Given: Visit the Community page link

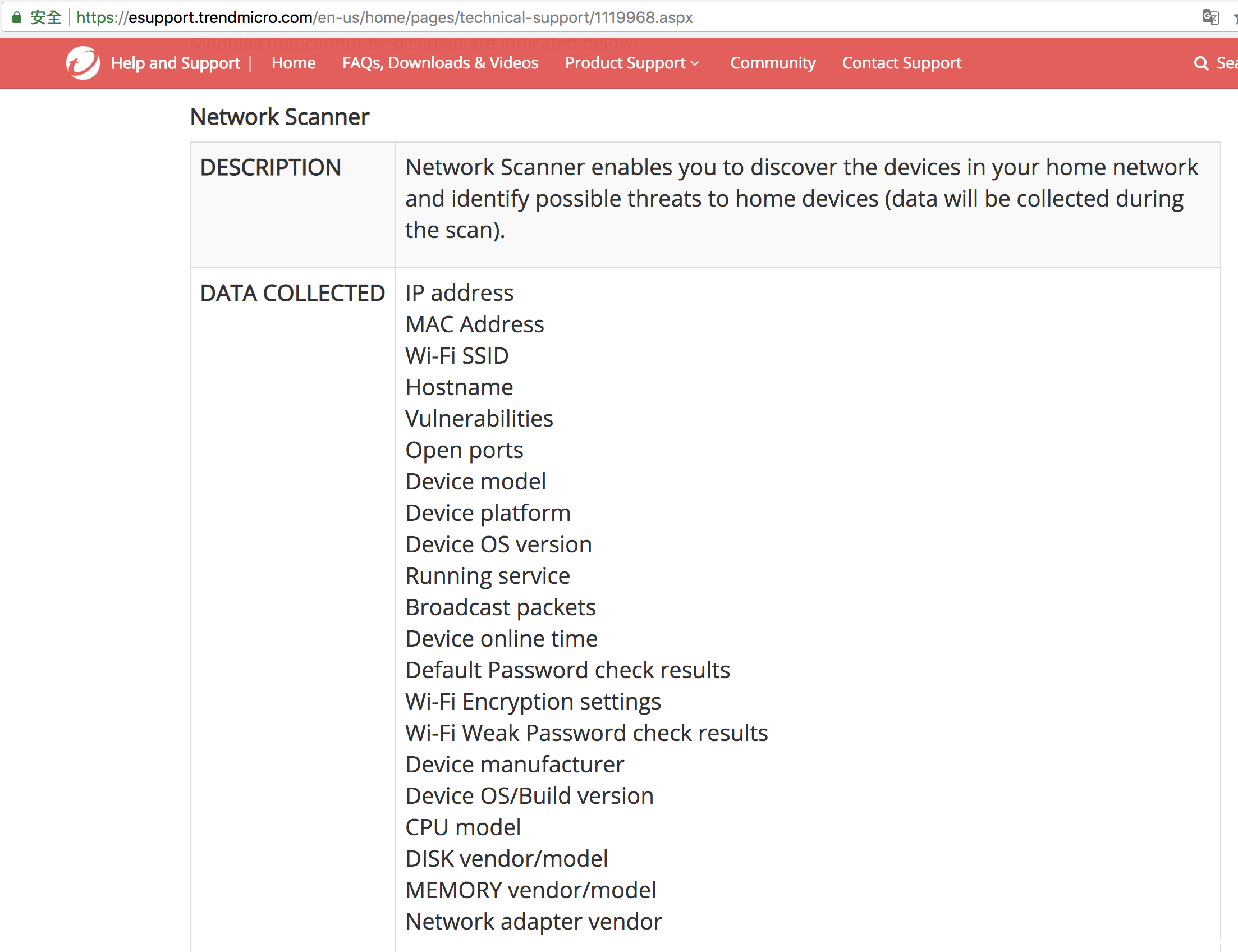Looking at the screenshot, I should [772, 63].
